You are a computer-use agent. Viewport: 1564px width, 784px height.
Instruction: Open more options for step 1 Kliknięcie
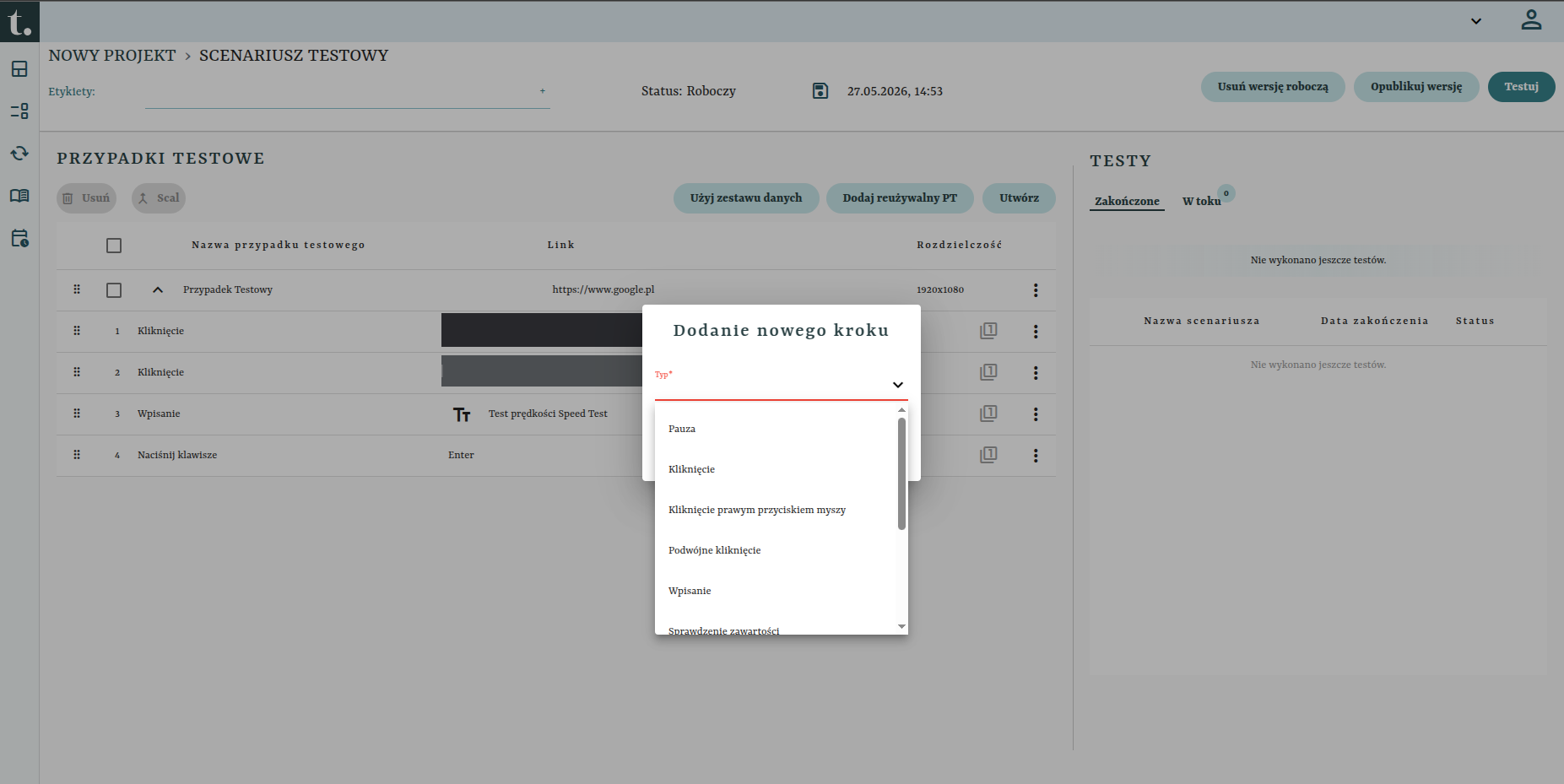pos(1036,332)
